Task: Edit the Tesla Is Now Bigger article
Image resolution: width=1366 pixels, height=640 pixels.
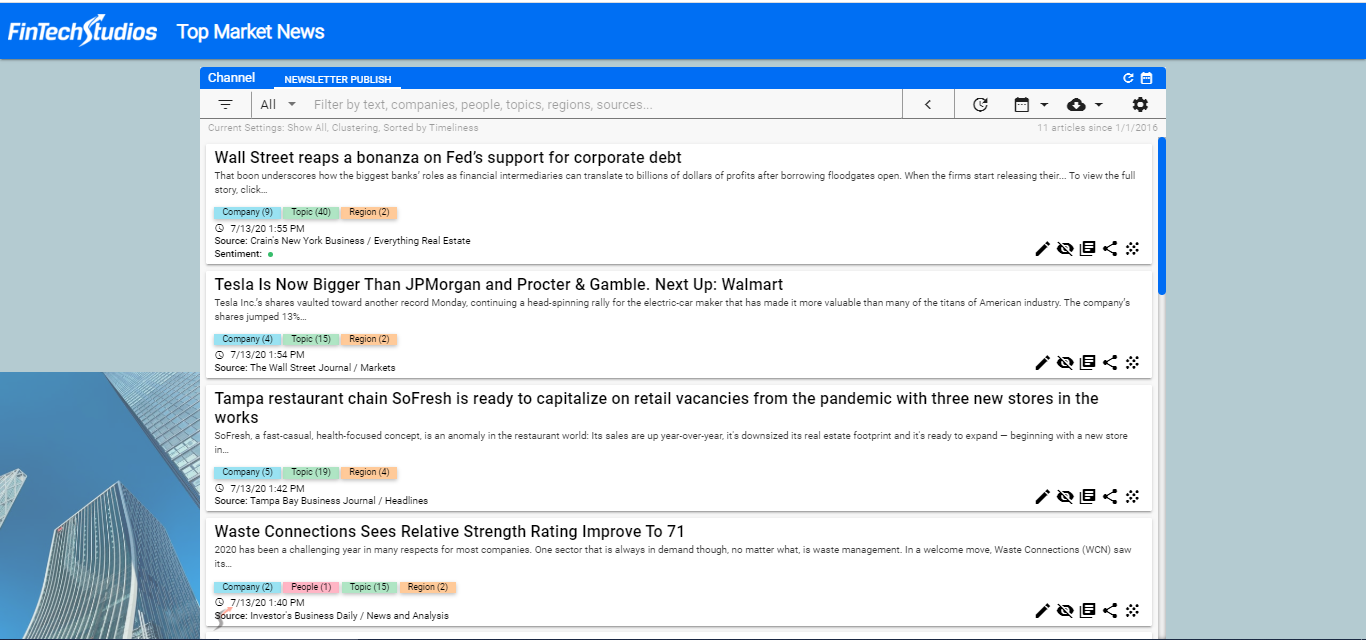Action: point(1043,363)
